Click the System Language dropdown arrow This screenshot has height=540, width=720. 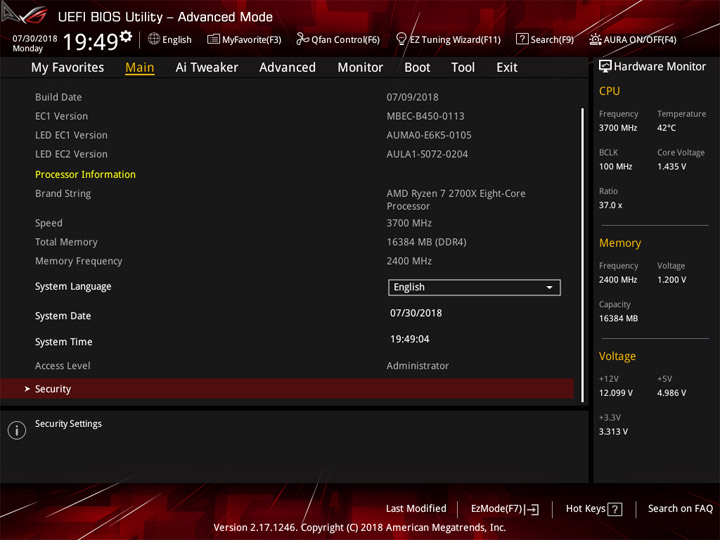tap(549, 287)
